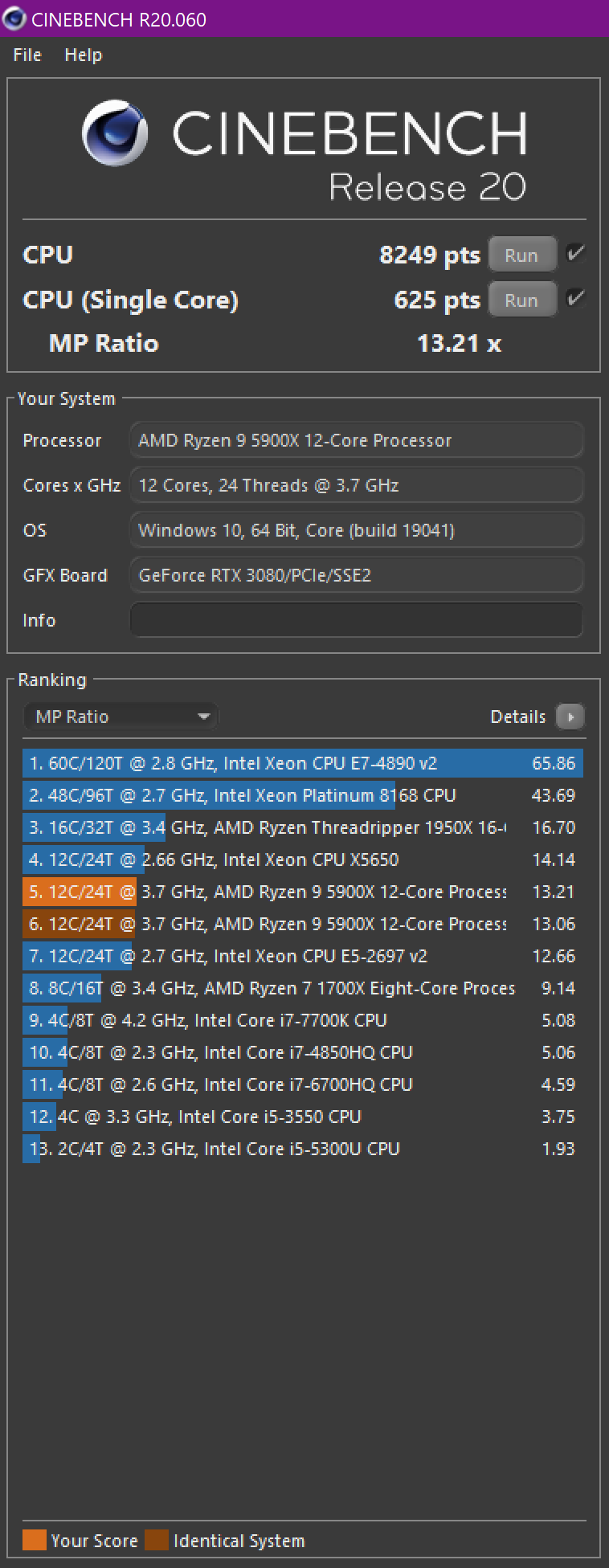Select ranking row Threadripper 1950X
The image size is (609, 1568).
pyautogui.click(x=303, y=827)
